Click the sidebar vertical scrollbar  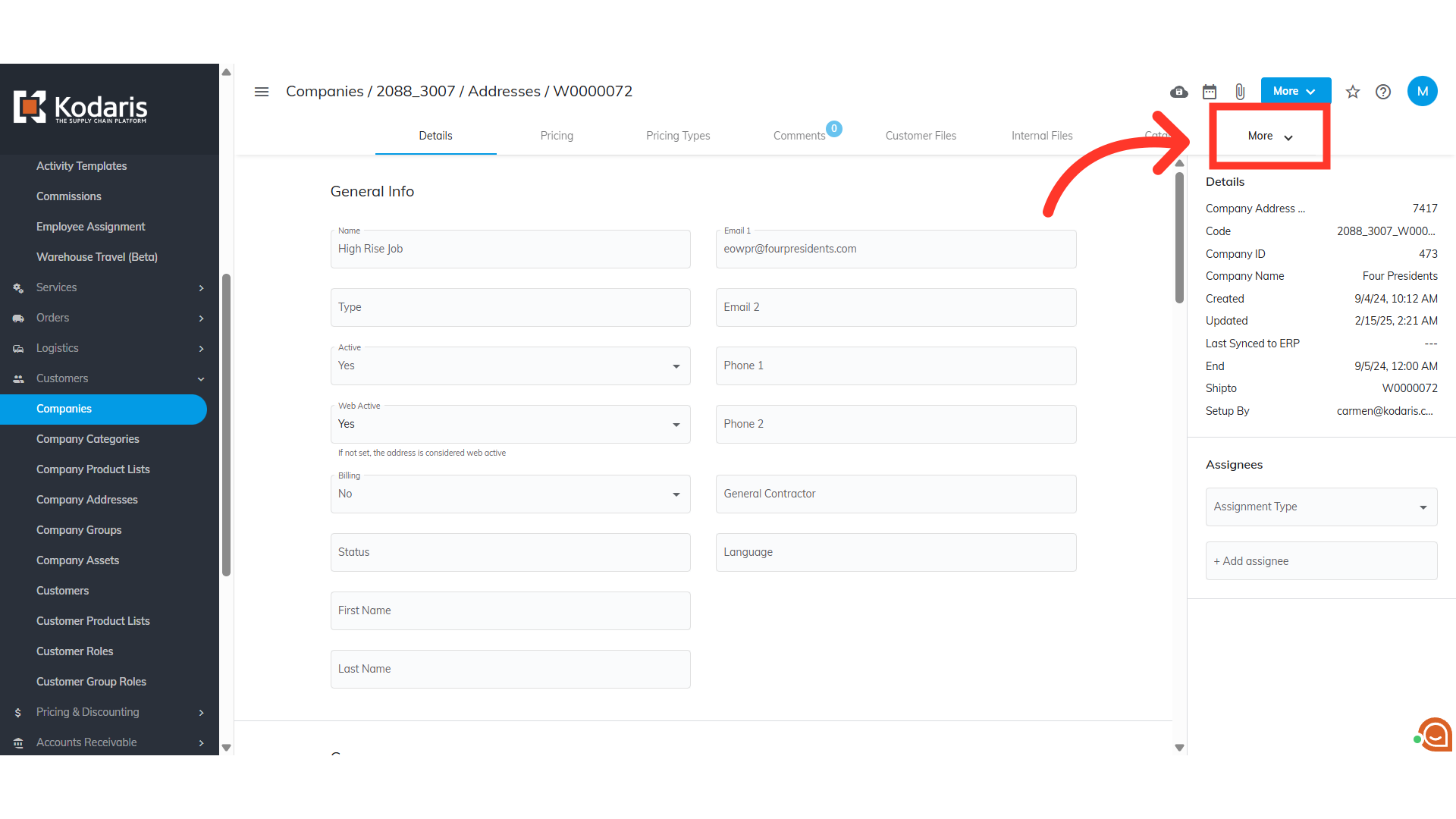click(226, 425)
